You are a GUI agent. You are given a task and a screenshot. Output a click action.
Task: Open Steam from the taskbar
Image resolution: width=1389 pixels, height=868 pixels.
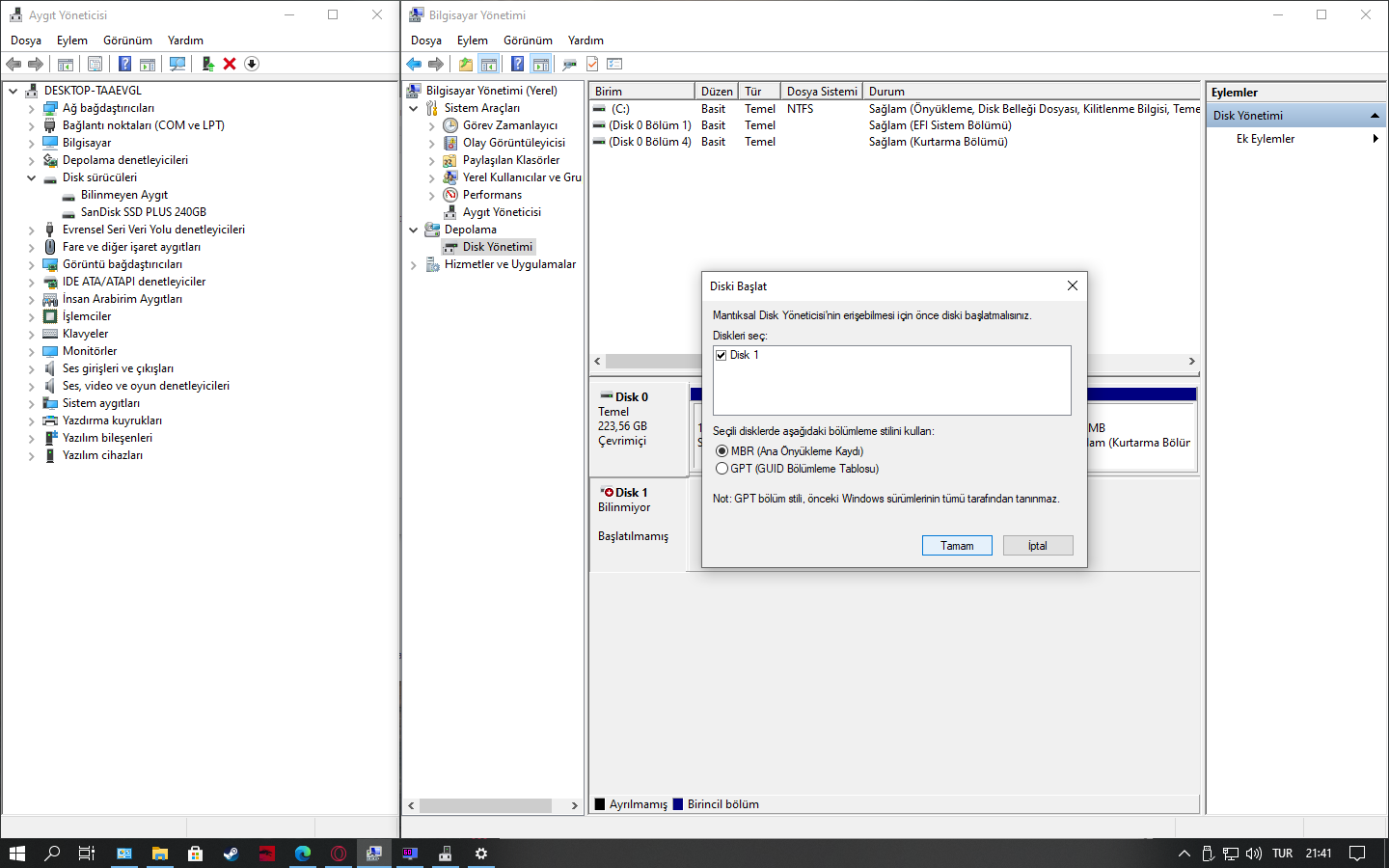(x=231, y=854)
